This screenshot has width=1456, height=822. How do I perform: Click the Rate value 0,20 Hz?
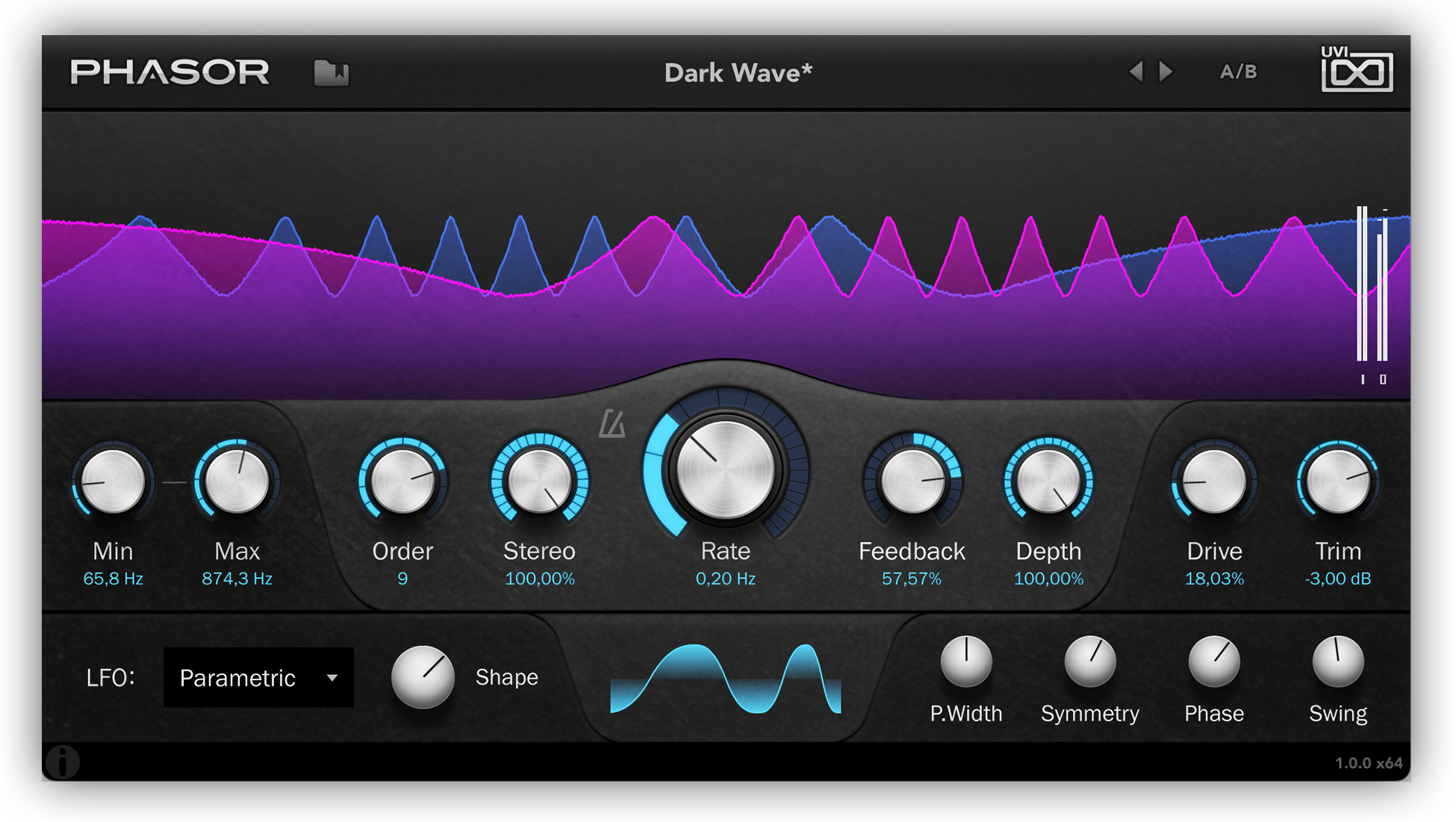pos(725,579)
